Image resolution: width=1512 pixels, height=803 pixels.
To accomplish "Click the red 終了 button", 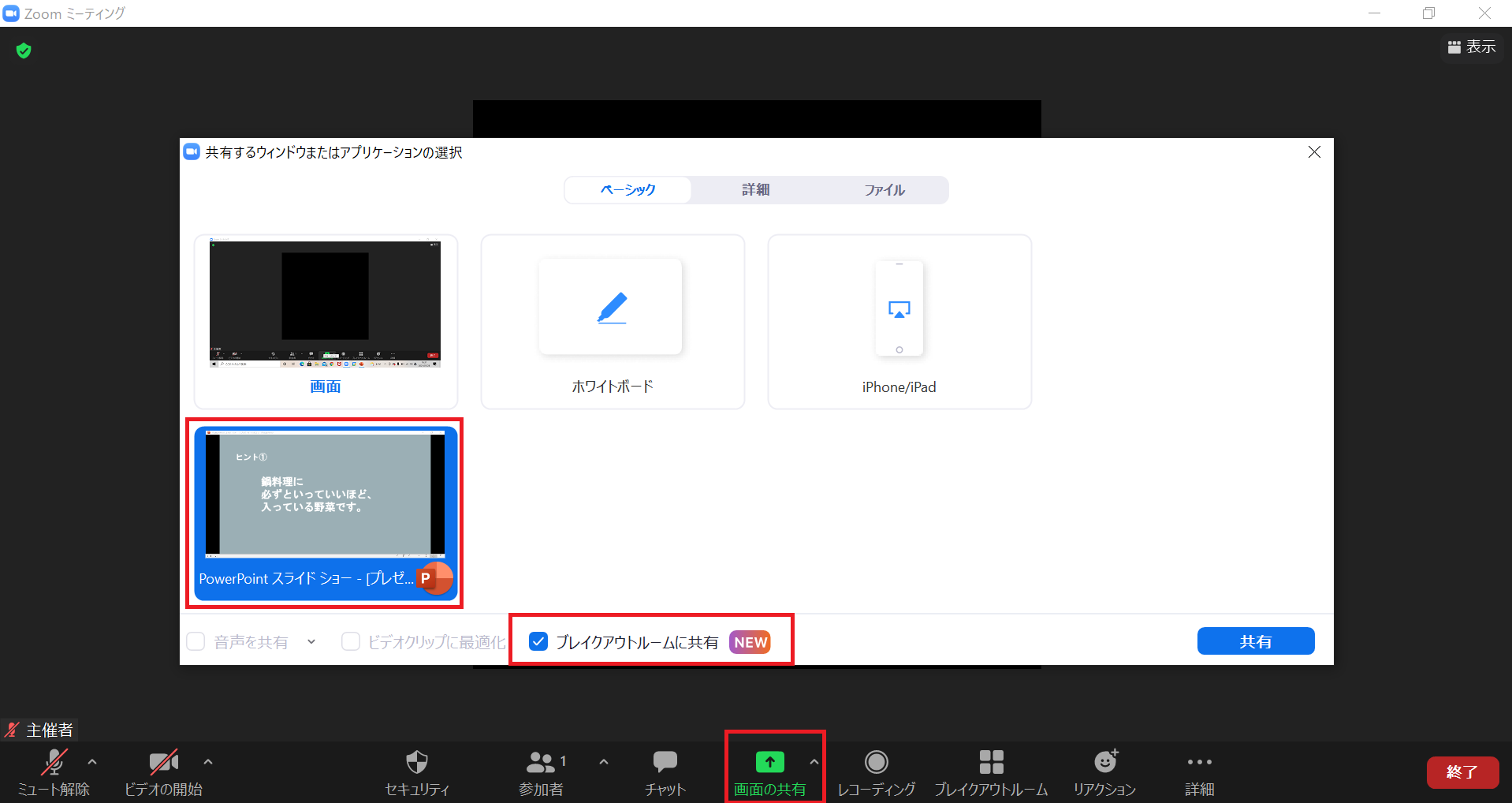I will click(1462, 772).
